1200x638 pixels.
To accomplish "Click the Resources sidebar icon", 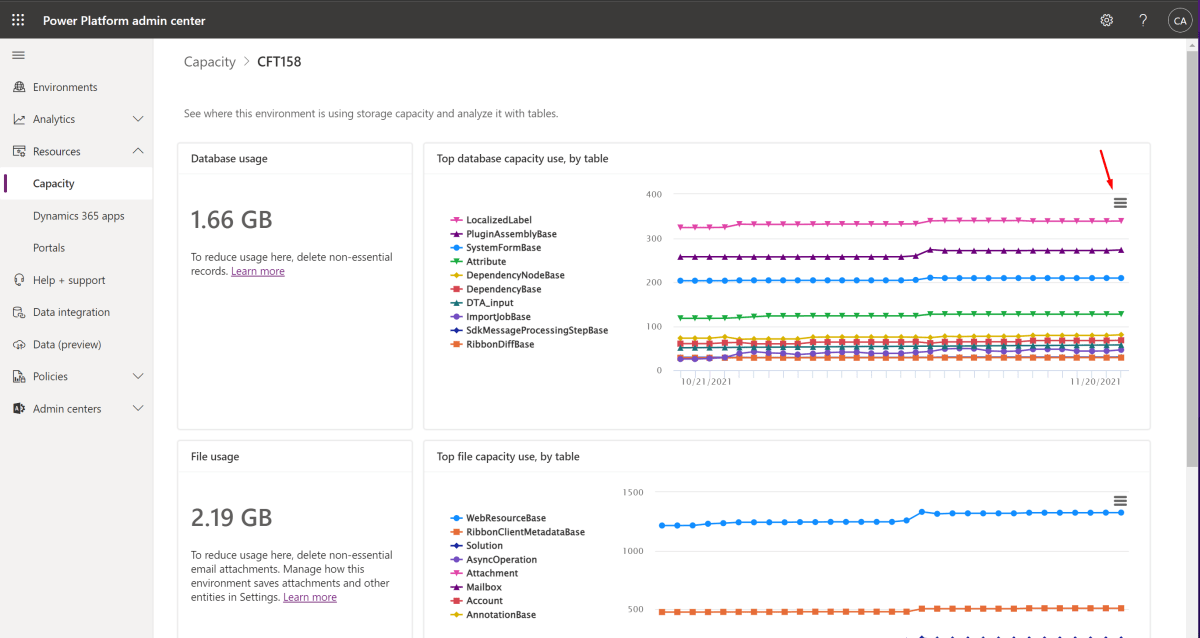I will coord(19,151).
